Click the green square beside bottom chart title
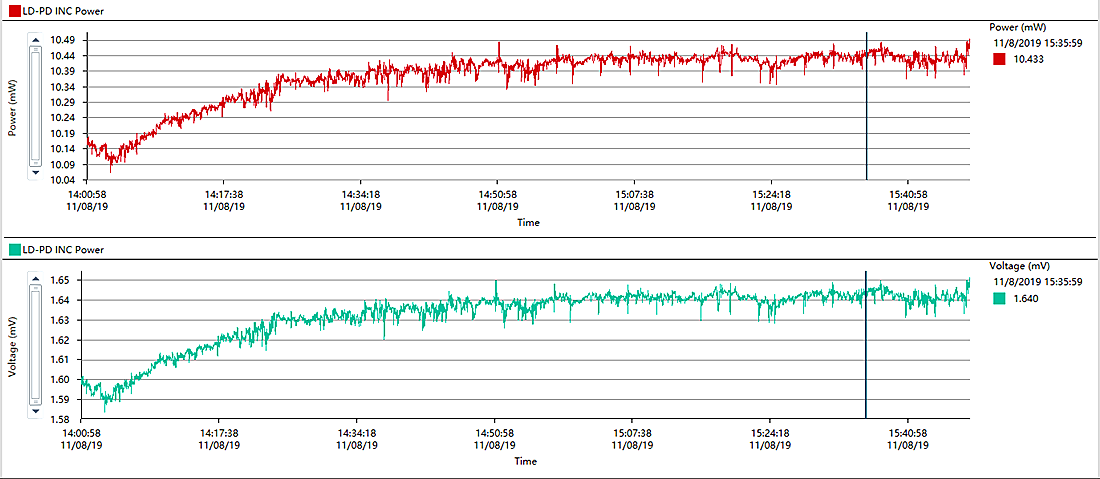1100x479 pixels. 13,249
